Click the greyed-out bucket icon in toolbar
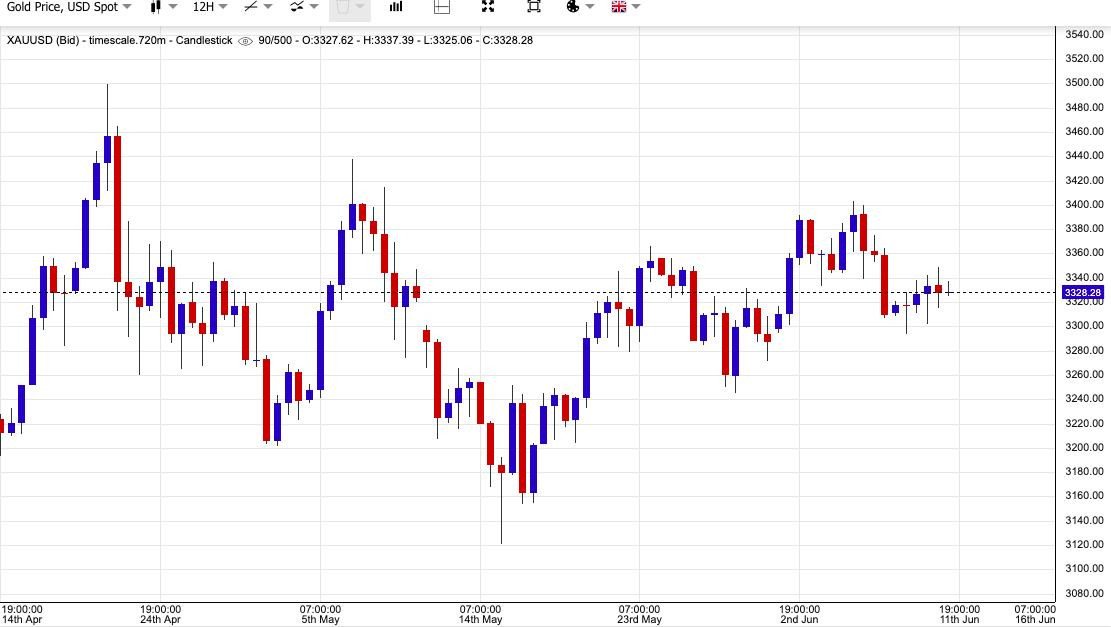1111x627 pixels. (344, 7)
